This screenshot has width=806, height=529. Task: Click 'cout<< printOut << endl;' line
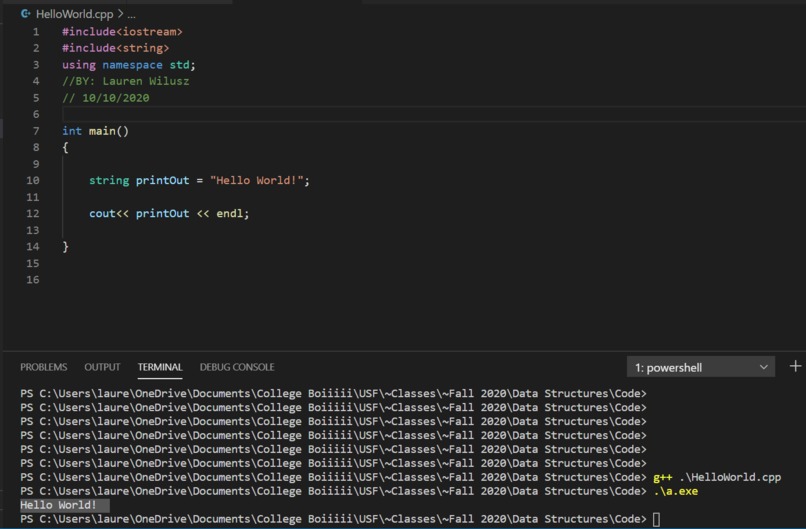[x=169, y=213]
